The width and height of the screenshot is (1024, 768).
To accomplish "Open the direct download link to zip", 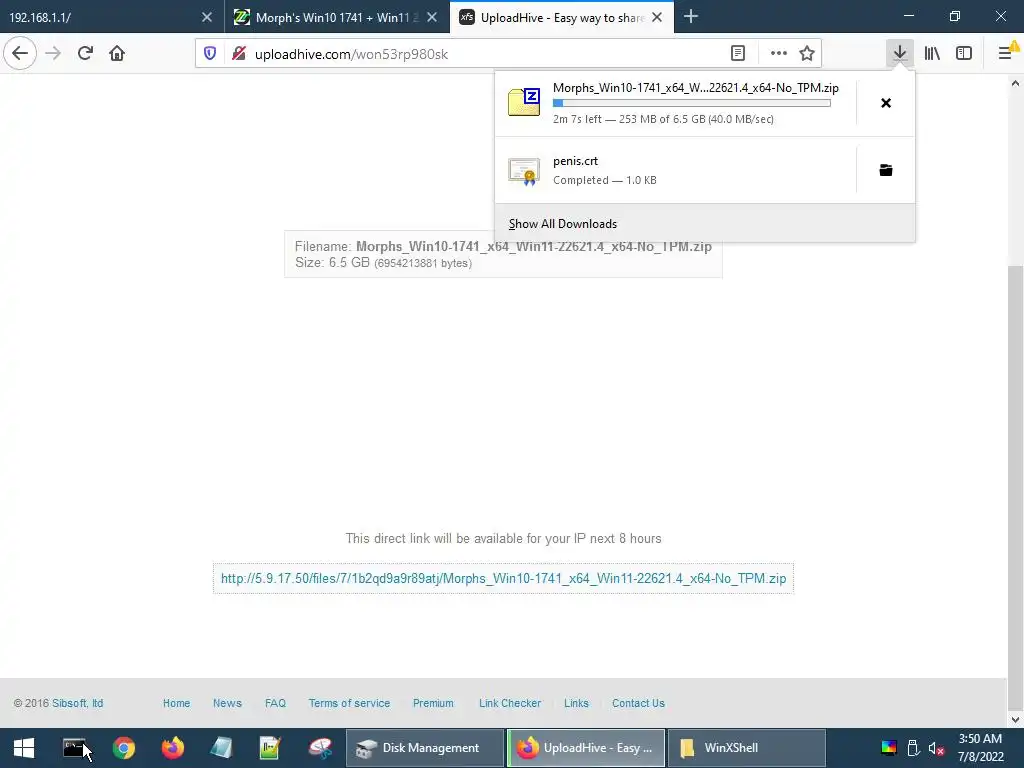I will pyautogui.click(x=504, y=579).
